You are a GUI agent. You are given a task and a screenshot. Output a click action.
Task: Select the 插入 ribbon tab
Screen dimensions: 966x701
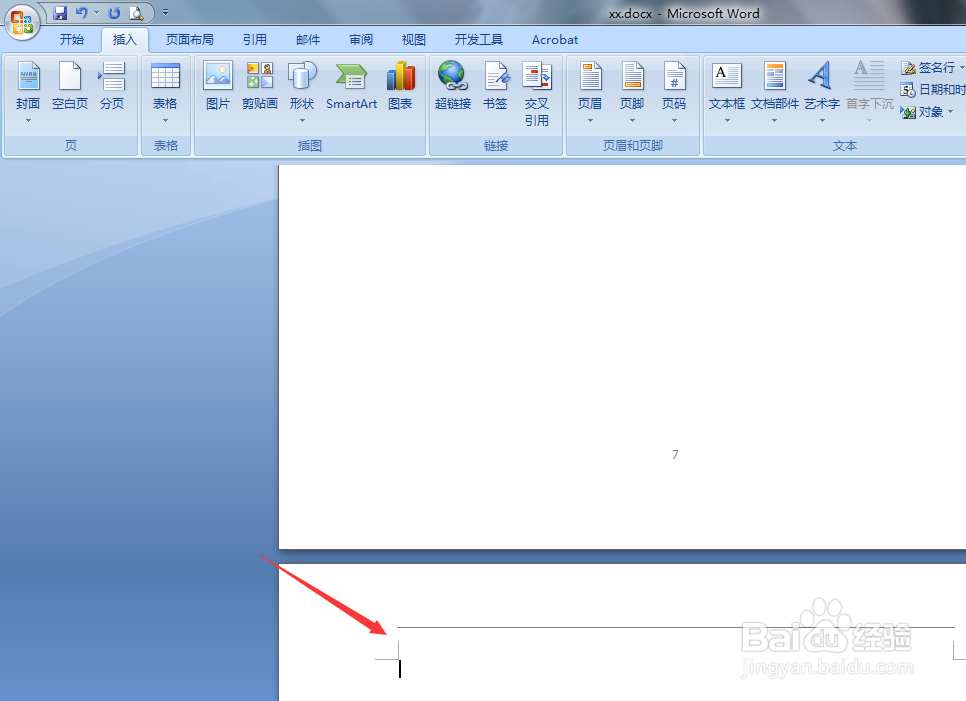124,39
